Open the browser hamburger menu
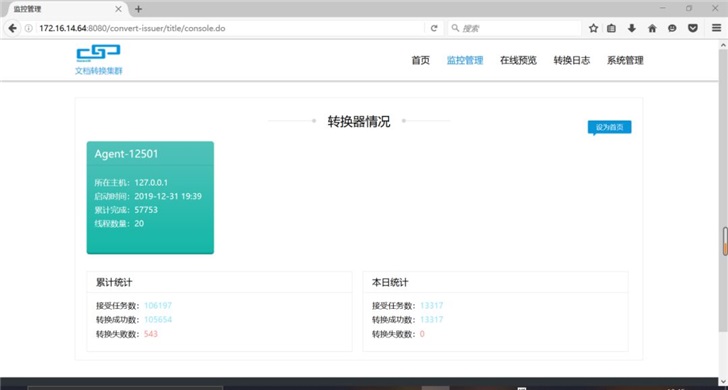This screenshot has width=728, height=390. tap(716, 28)
